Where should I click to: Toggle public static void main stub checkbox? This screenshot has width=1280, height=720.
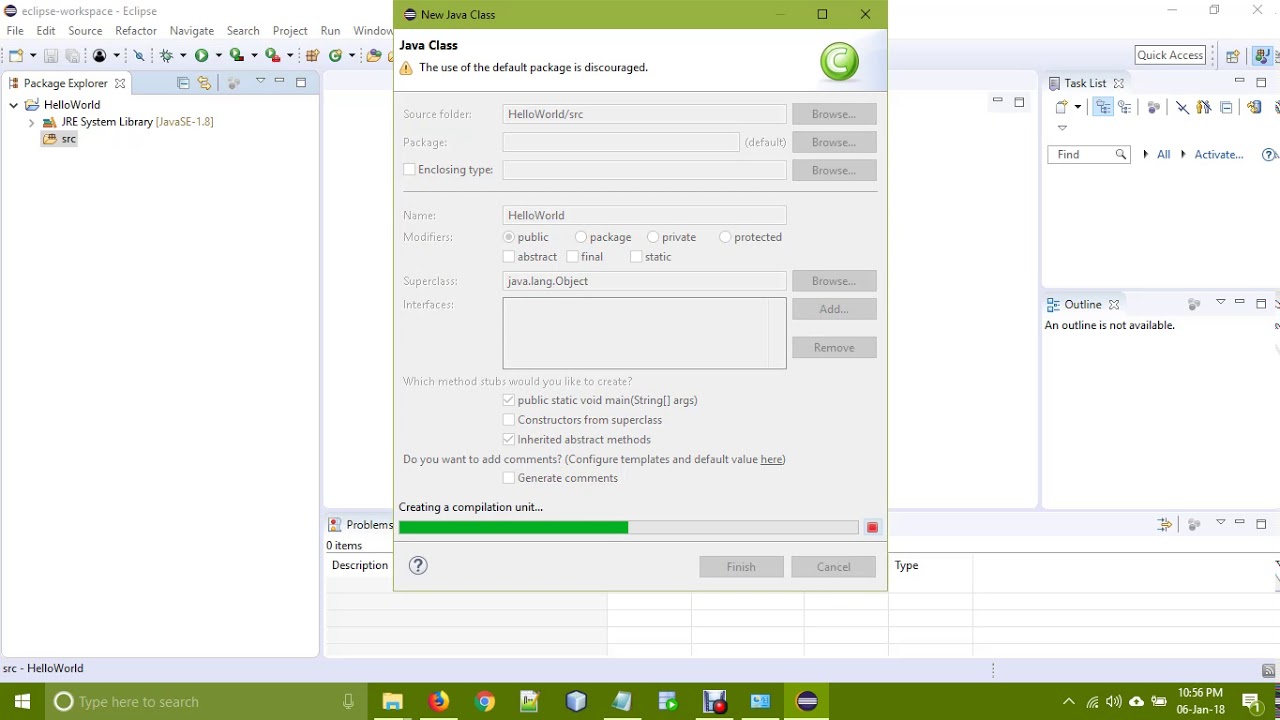click(509, 400)
